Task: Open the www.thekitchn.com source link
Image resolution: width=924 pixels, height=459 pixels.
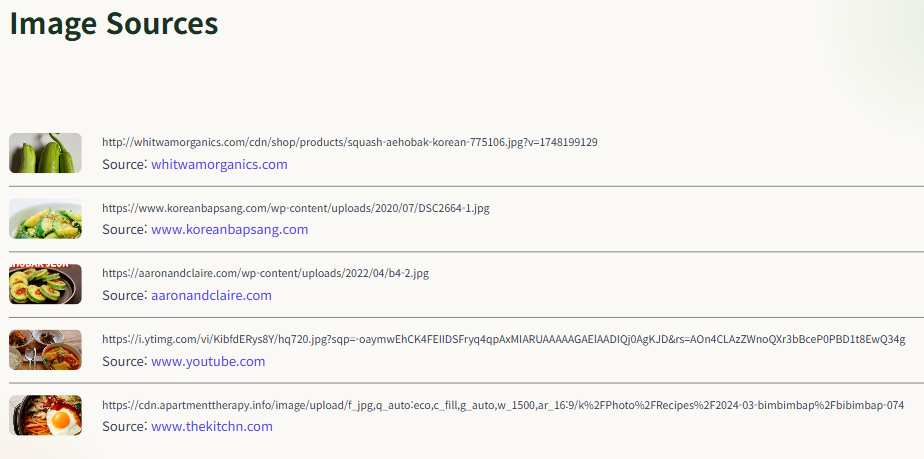Action: tap(212, 426)
